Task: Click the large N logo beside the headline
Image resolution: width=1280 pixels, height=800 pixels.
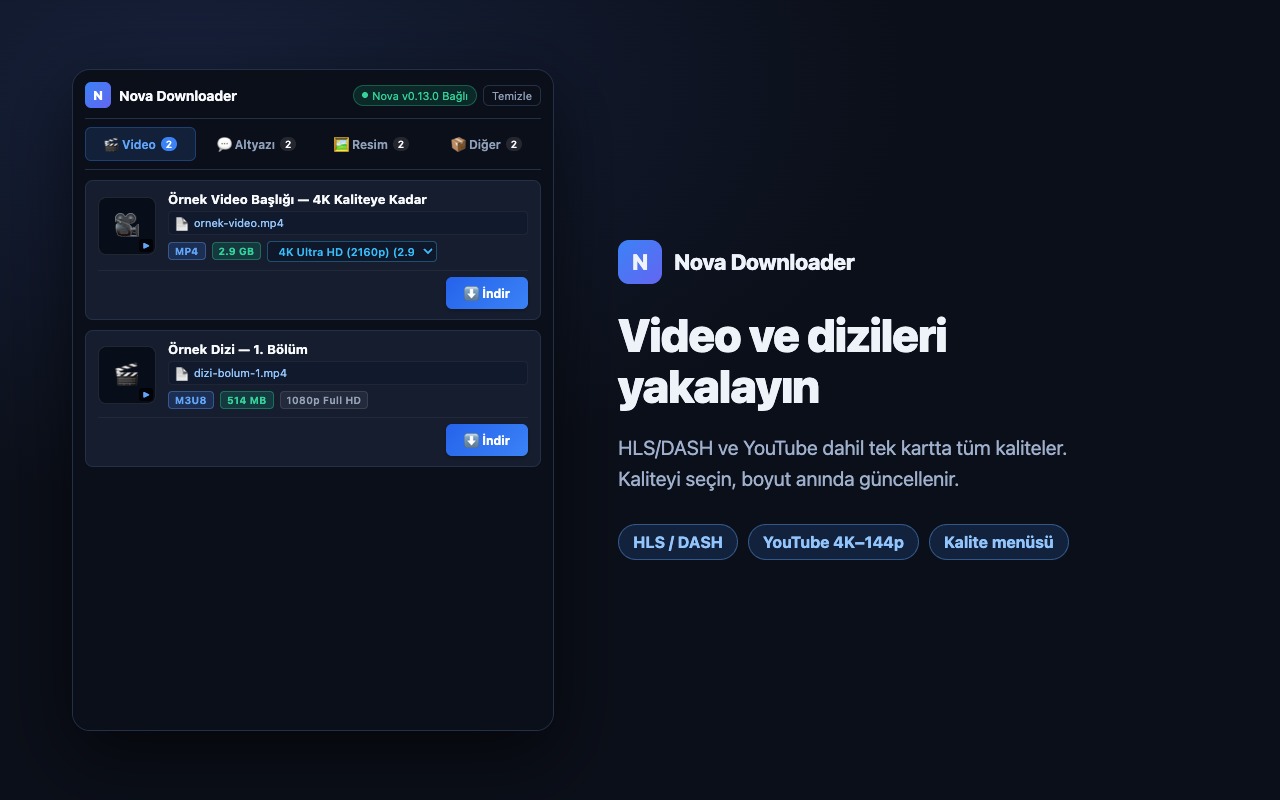Action: pyautogui.click(x=640, y=262)
